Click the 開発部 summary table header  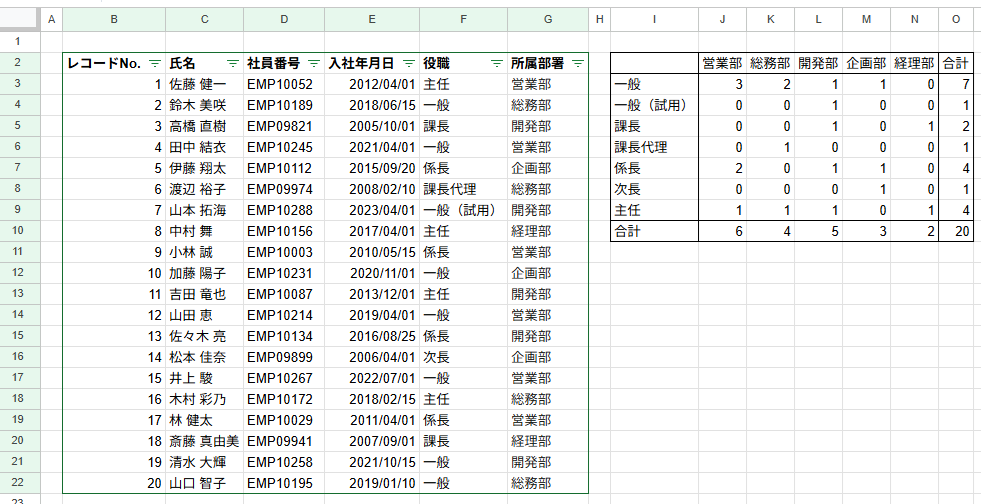click(x=818, y=63)
